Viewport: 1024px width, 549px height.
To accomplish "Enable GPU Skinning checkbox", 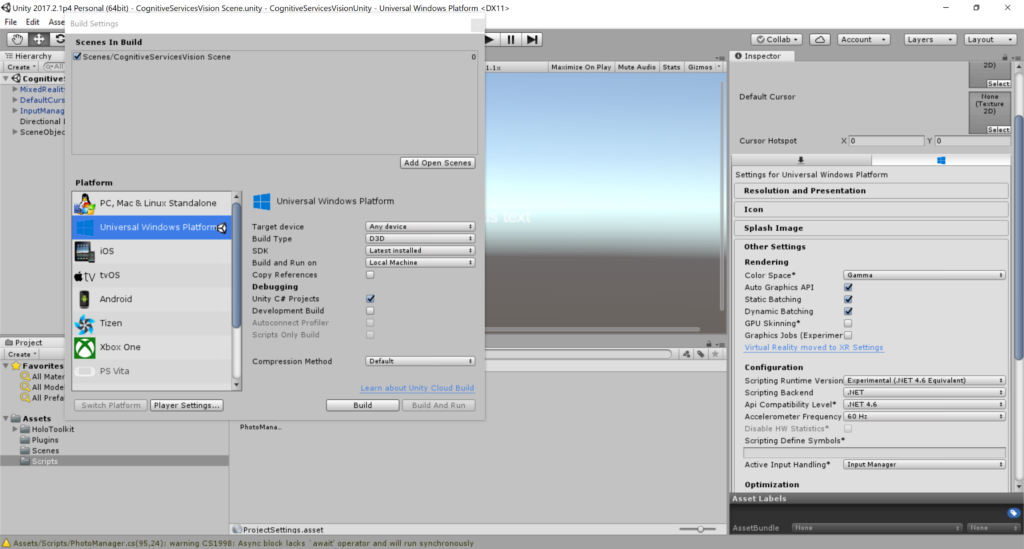I will pyautogui.click(x=848, y=323).
